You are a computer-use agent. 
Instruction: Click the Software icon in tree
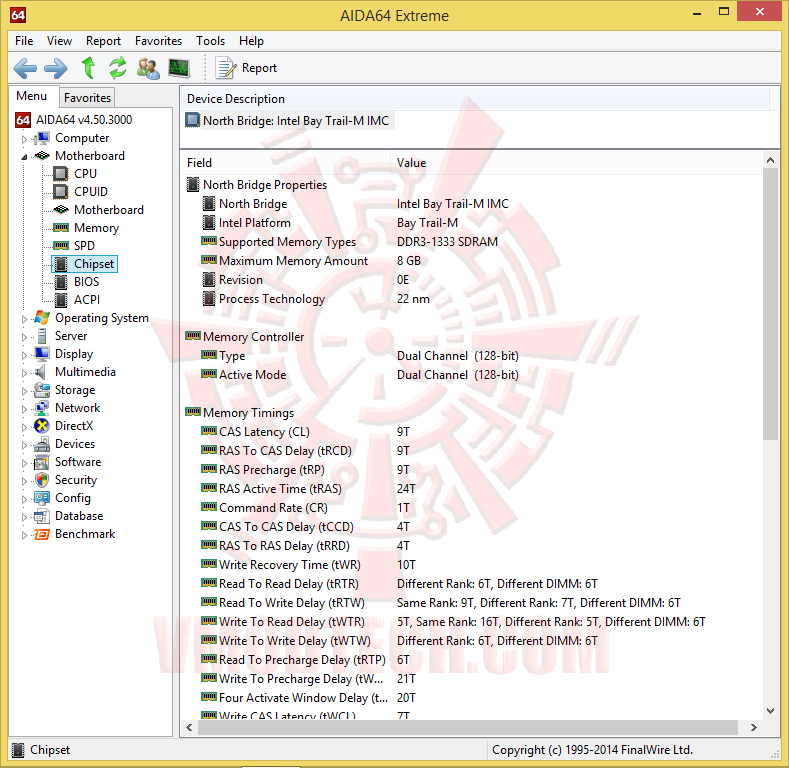point(42,462)
